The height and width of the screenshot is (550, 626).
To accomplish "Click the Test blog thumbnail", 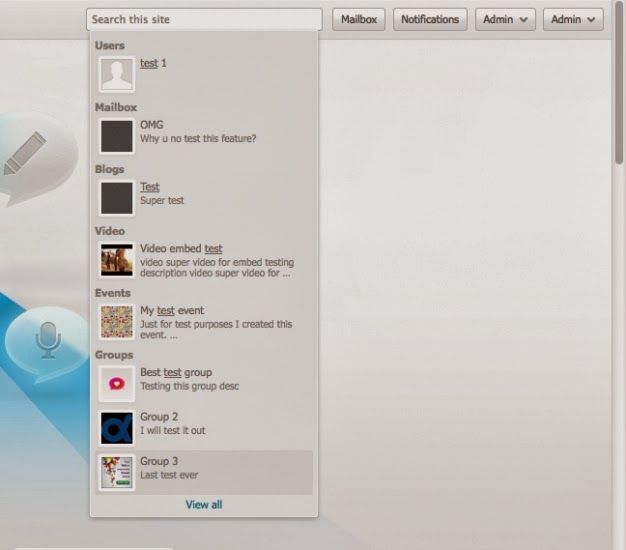I will (117, 198).
